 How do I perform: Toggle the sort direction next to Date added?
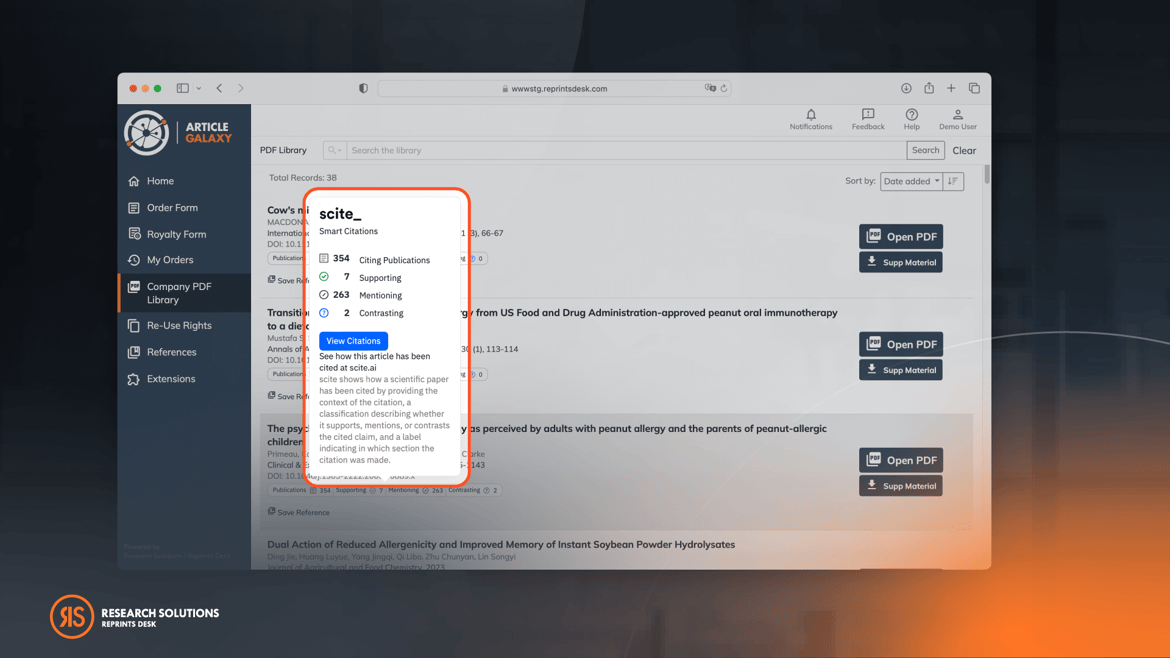(952, 180)
